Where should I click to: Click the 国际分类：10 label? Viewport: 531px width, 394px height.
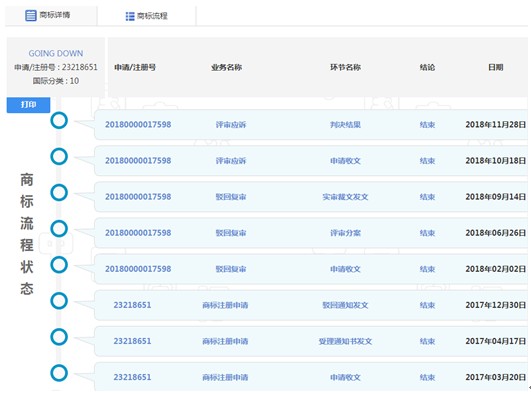tap(56, 81)
